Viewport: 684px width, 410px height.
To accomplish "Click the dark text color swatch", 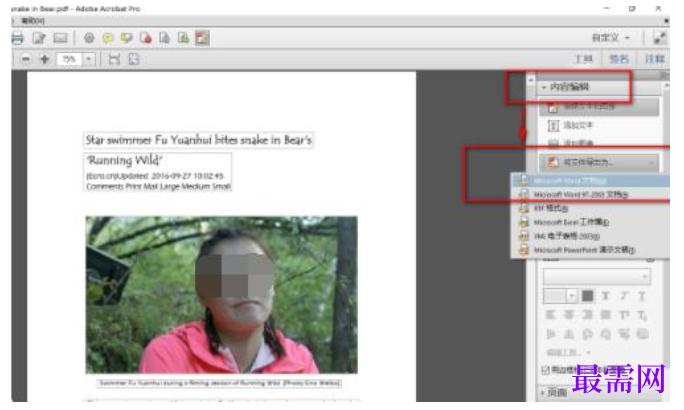I will pos(588,296).
